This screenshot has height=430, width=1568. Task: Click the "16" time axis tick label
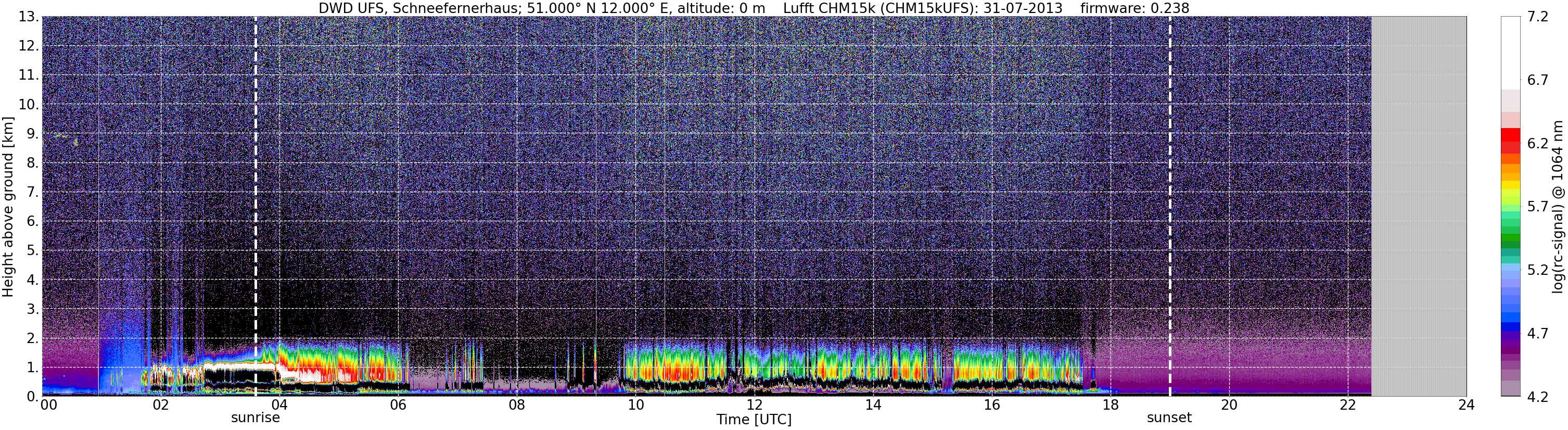(991, 405)
